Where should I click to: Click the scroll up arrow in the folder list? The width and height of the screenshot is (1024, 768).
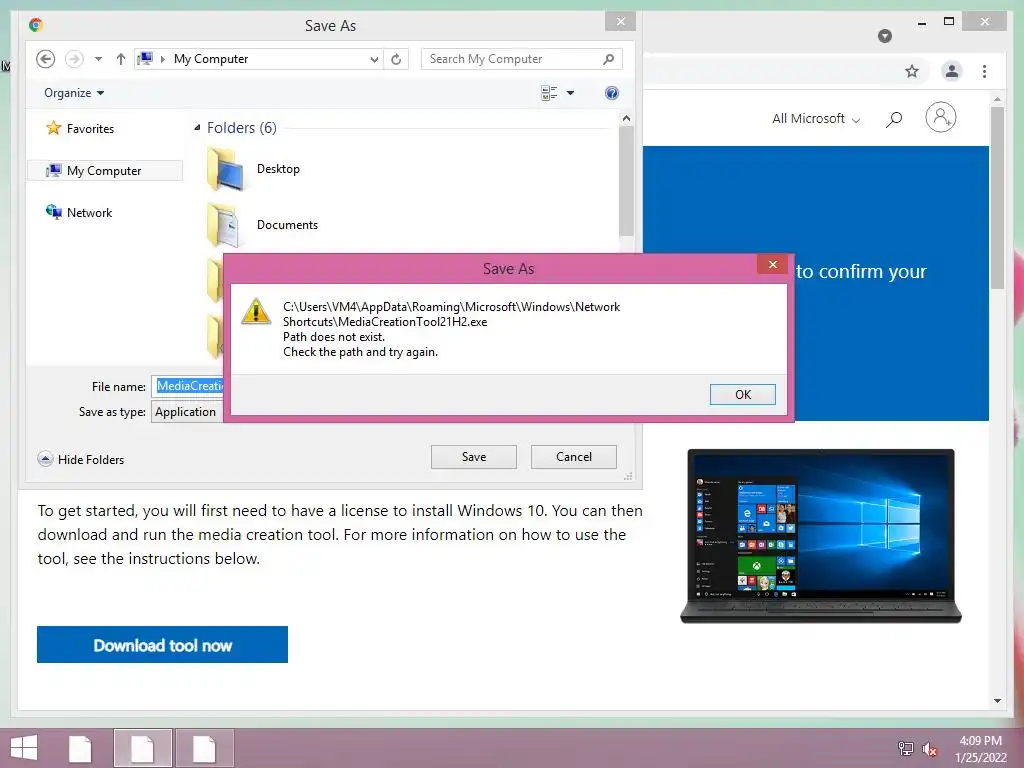tap(626, 118)
